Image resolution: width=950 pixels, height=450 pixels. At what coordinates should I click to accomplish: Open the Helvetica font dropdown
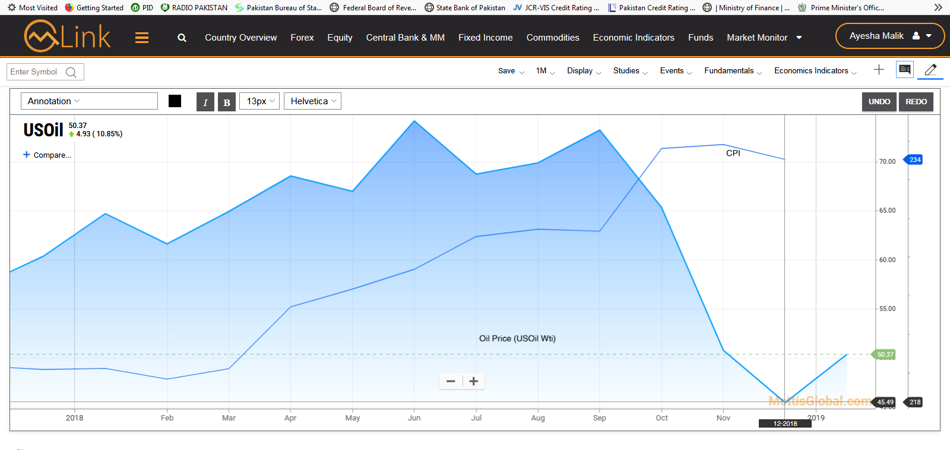pyautogui.click(x=313, y=101)
